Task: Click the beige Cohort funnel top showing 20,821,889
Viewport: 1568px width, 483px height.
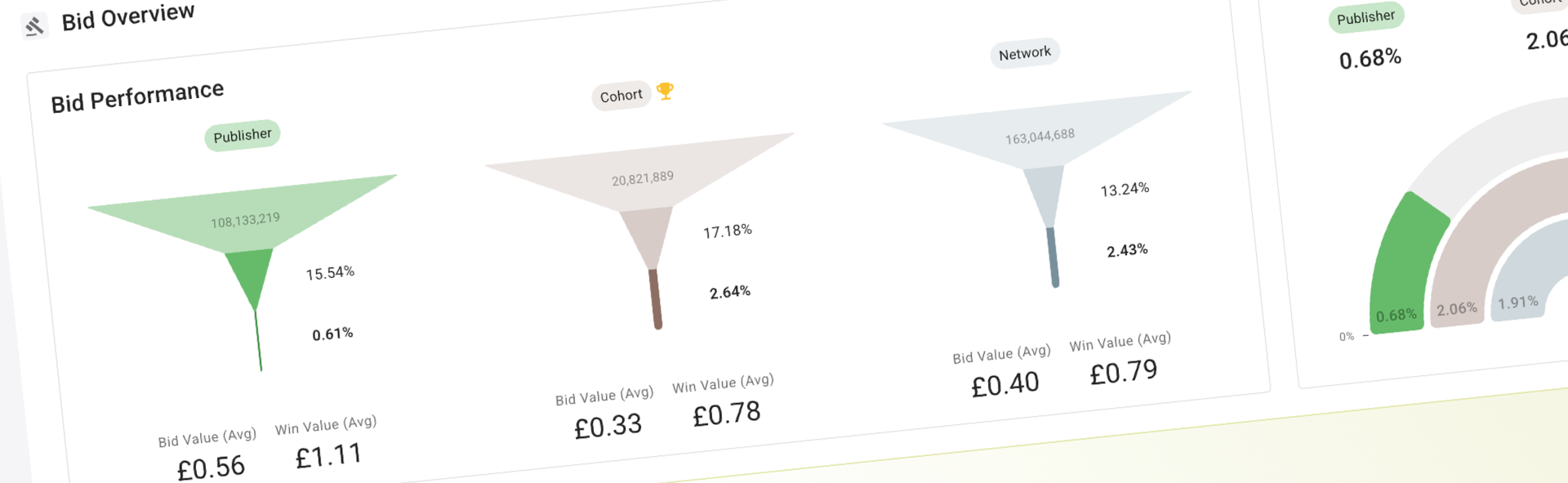Action: tap(642, 175)
